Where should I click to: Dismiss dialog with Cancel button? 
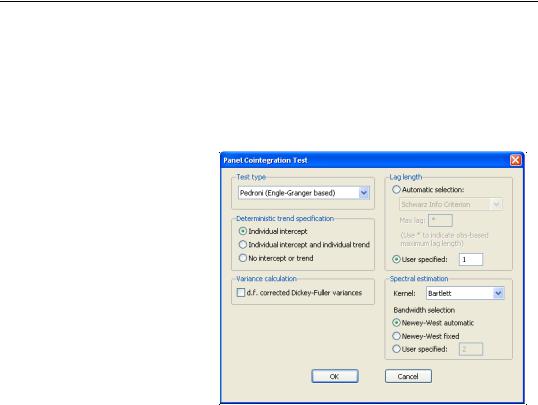(408, 376)
